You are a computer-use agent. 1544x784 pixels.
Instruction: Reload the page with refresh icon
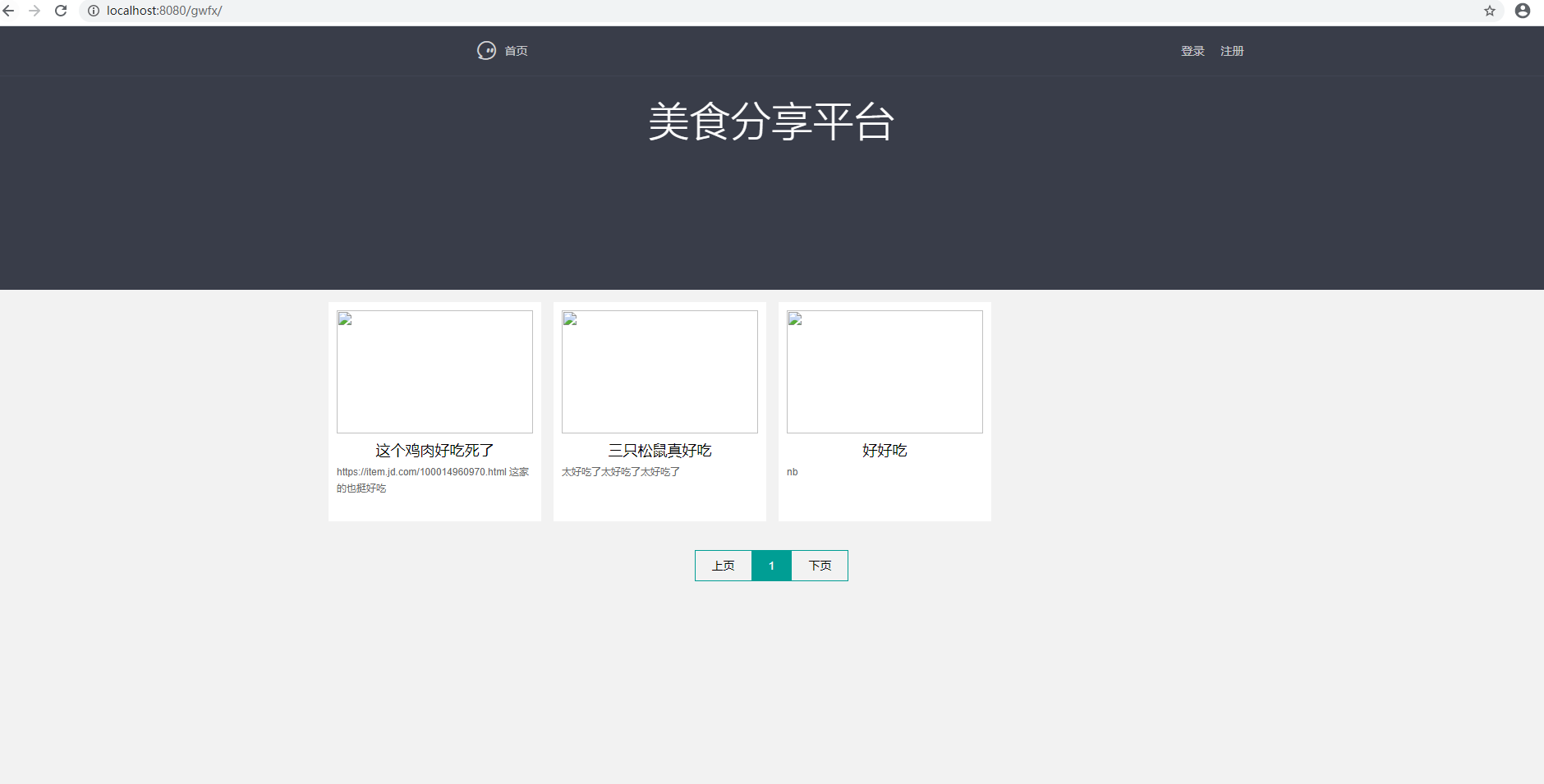coord(61,11)
